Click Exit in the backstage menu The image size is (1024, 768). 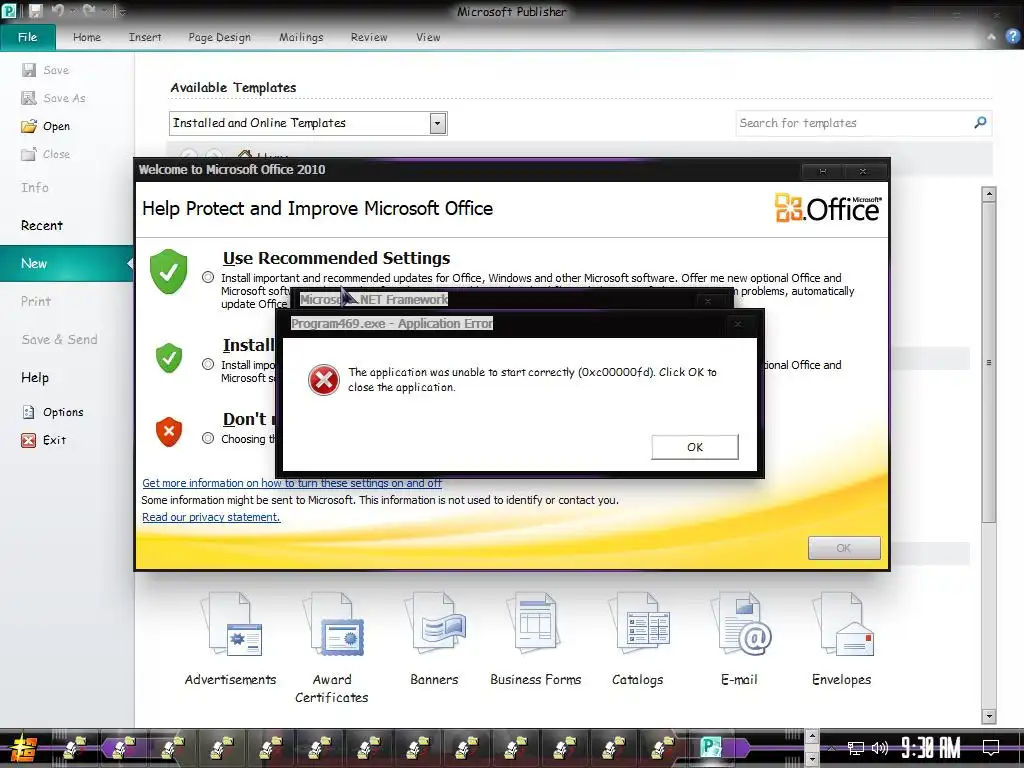(44, 440)
